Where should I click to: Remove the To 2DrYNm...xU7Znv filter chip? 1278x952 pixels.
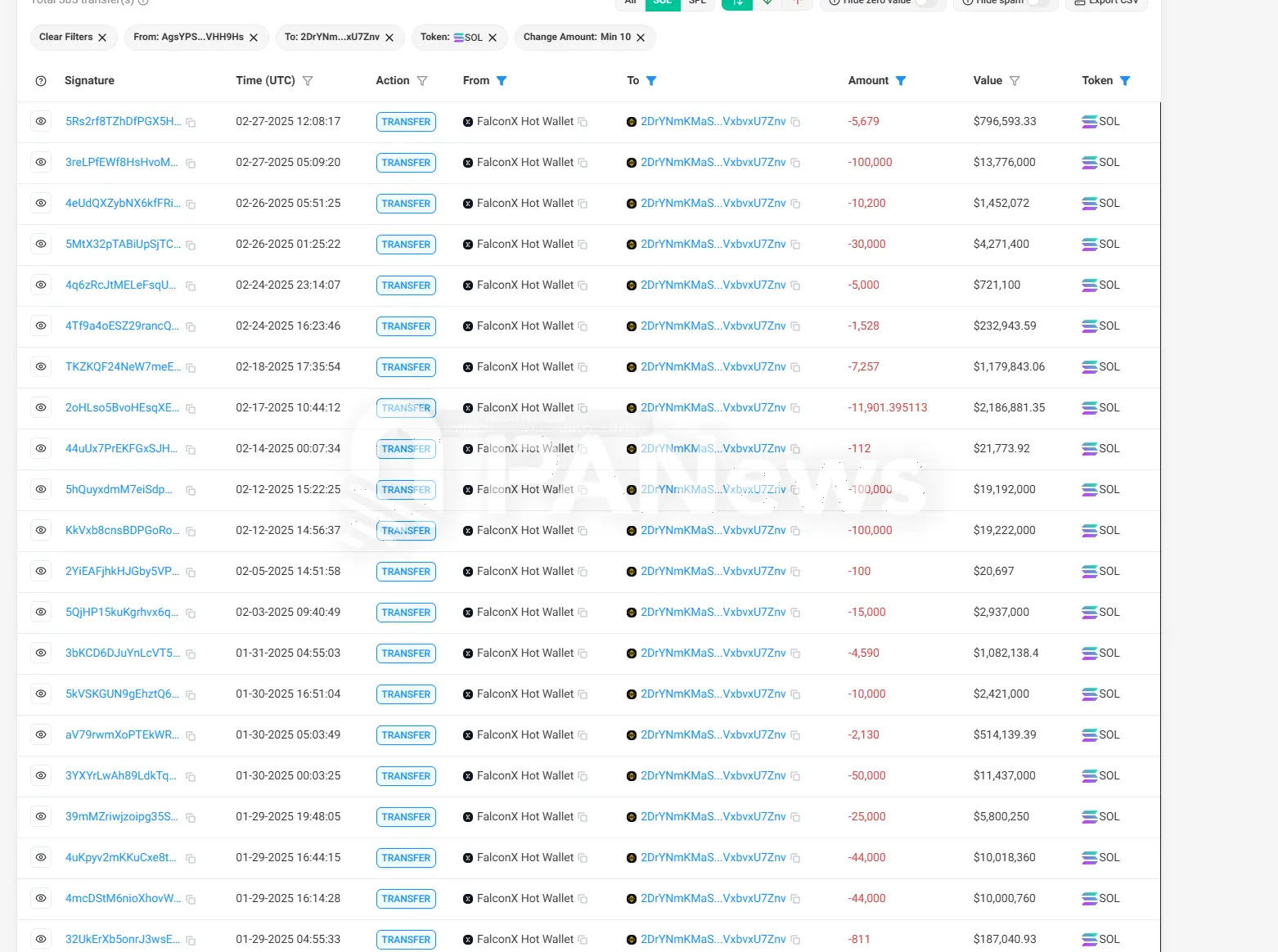point(389,38)
